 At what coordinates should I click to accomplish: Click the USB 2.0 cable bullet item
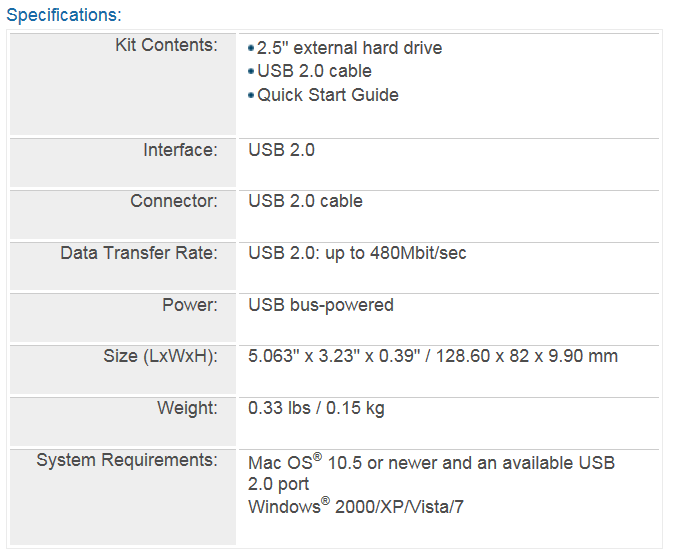point(310,71)
